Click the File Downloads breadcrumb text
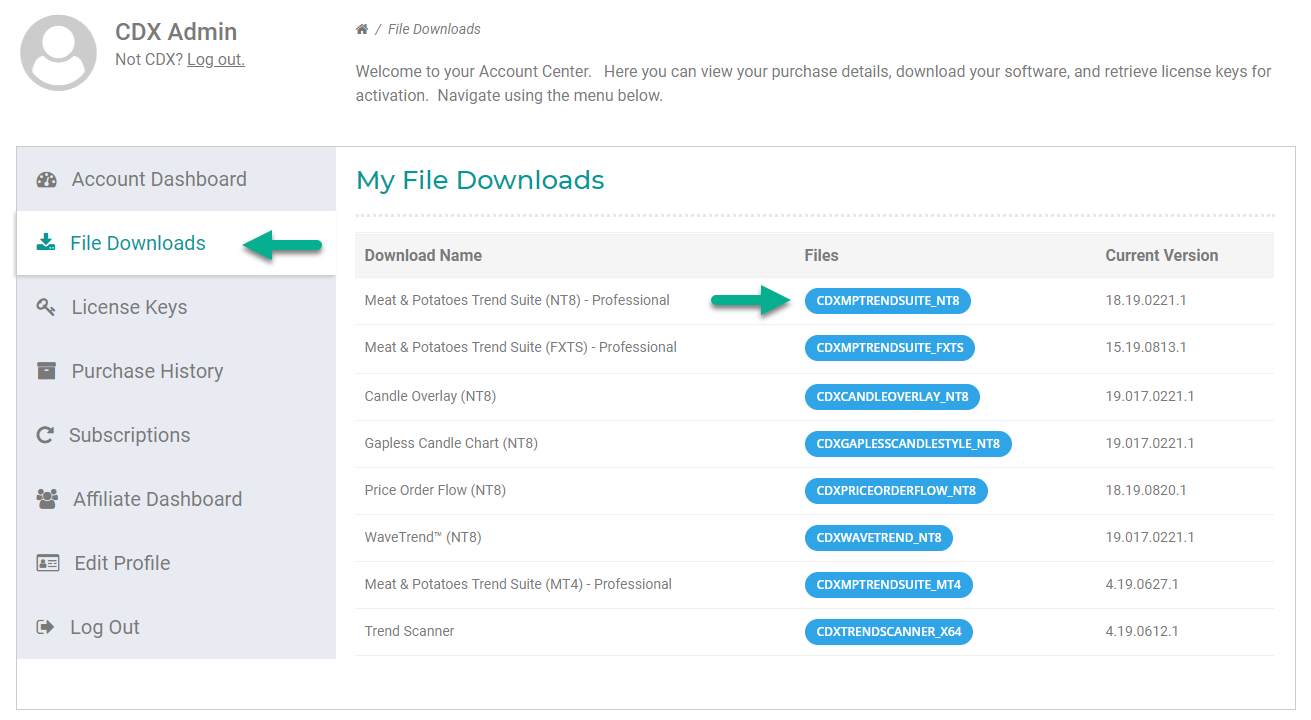Viewport: 1311px width, 720px height. click(434, 30)
